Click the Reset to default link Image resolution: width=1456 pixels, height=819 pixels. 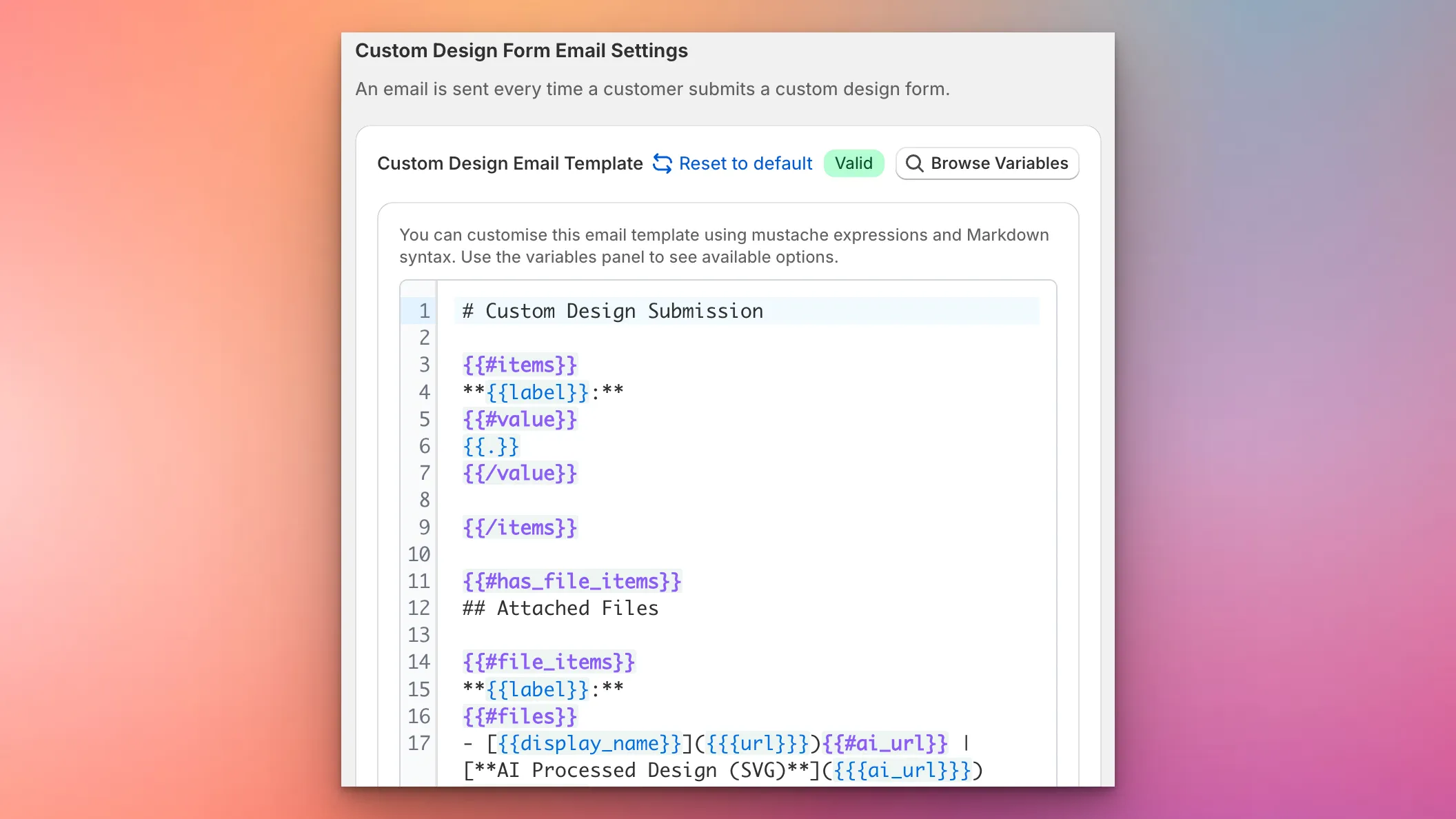pyautogui.click(x=745, y=163)
